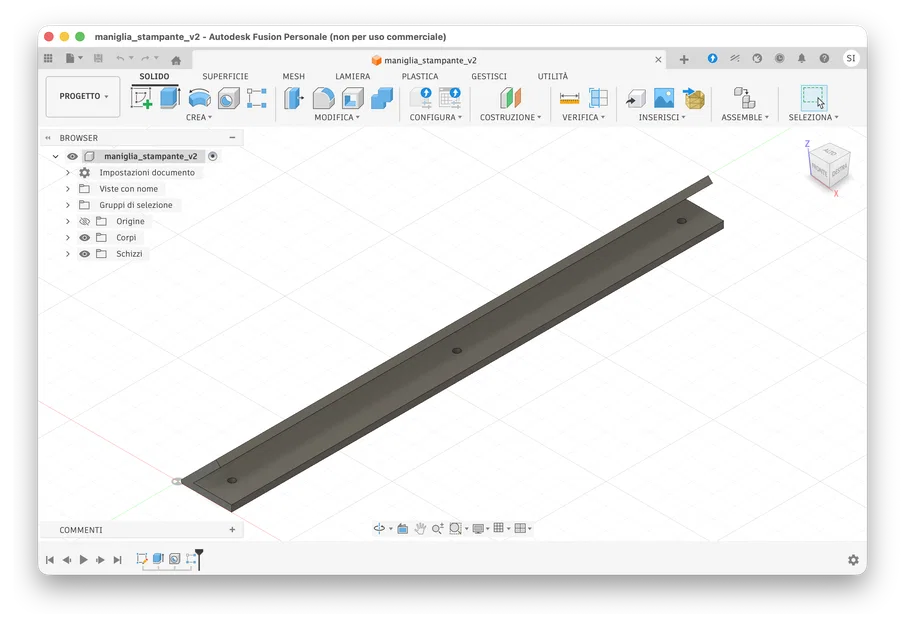Expand the Corpi folder in the browser
Screen dimensions: 905x625
click(67, 237)
